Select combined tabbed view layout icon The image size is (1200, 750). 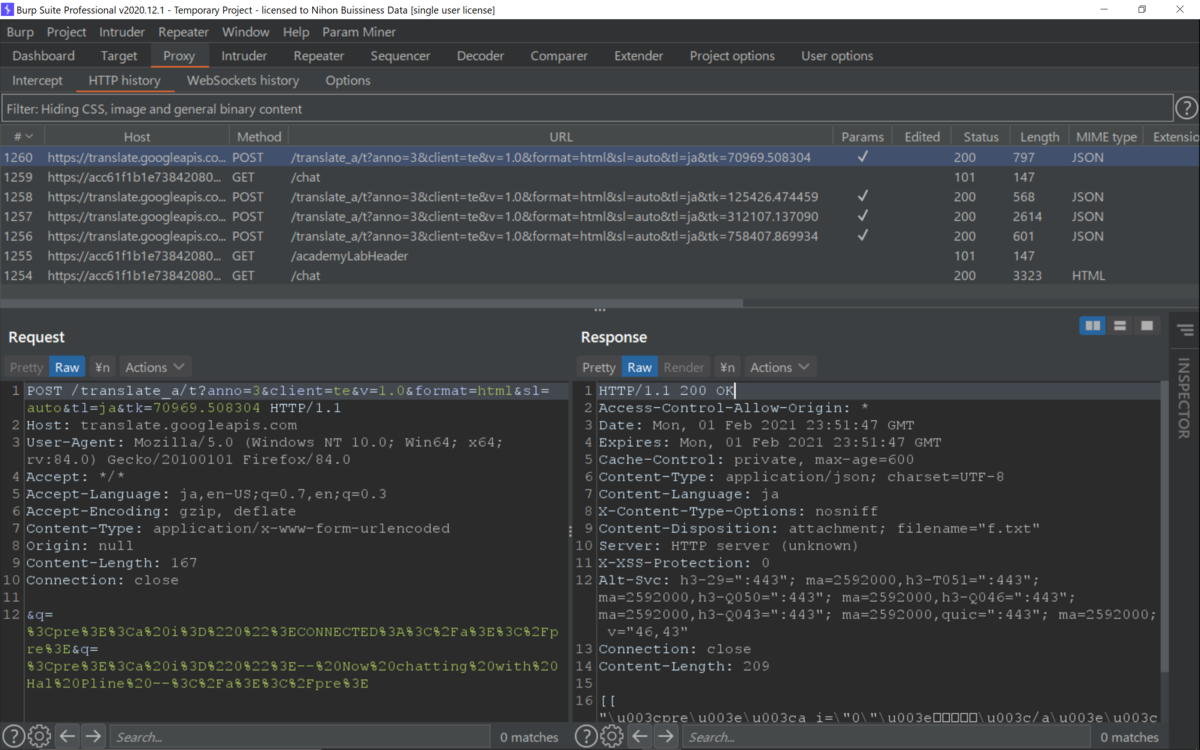1147,326
